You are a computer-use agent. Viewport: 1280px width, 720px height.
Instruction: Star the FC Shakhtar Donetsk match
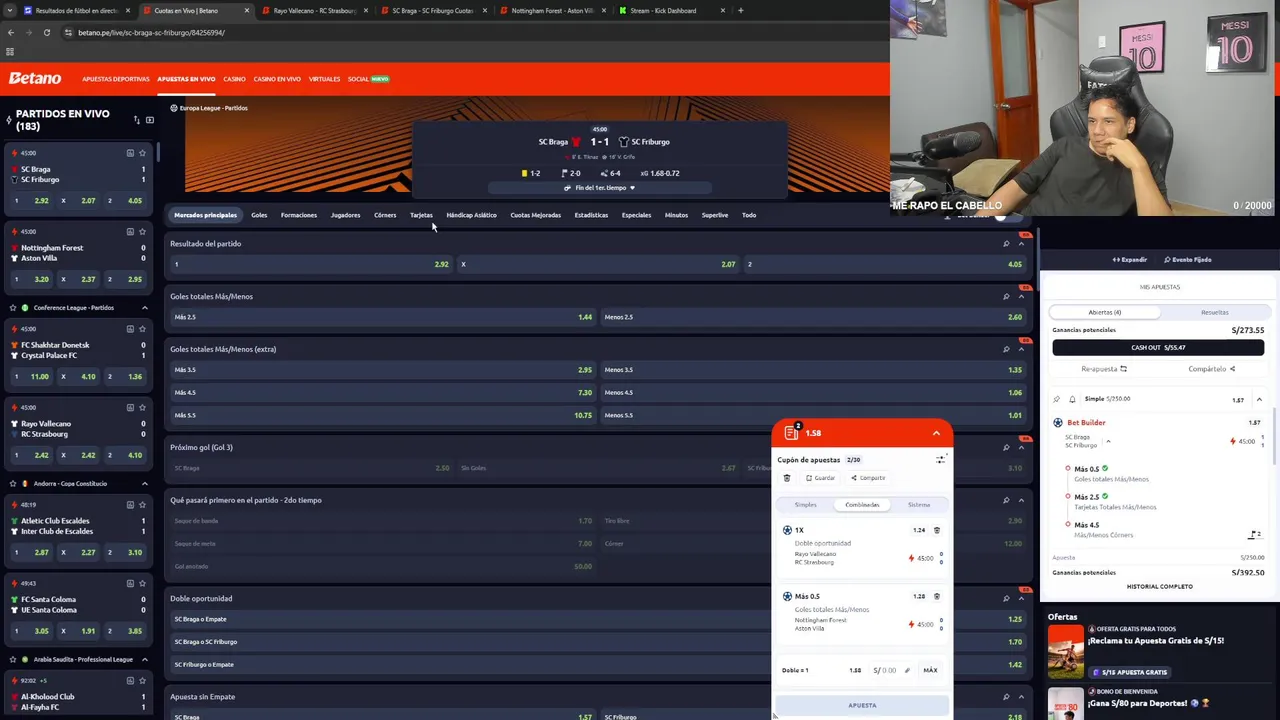(x=143, y=329)
